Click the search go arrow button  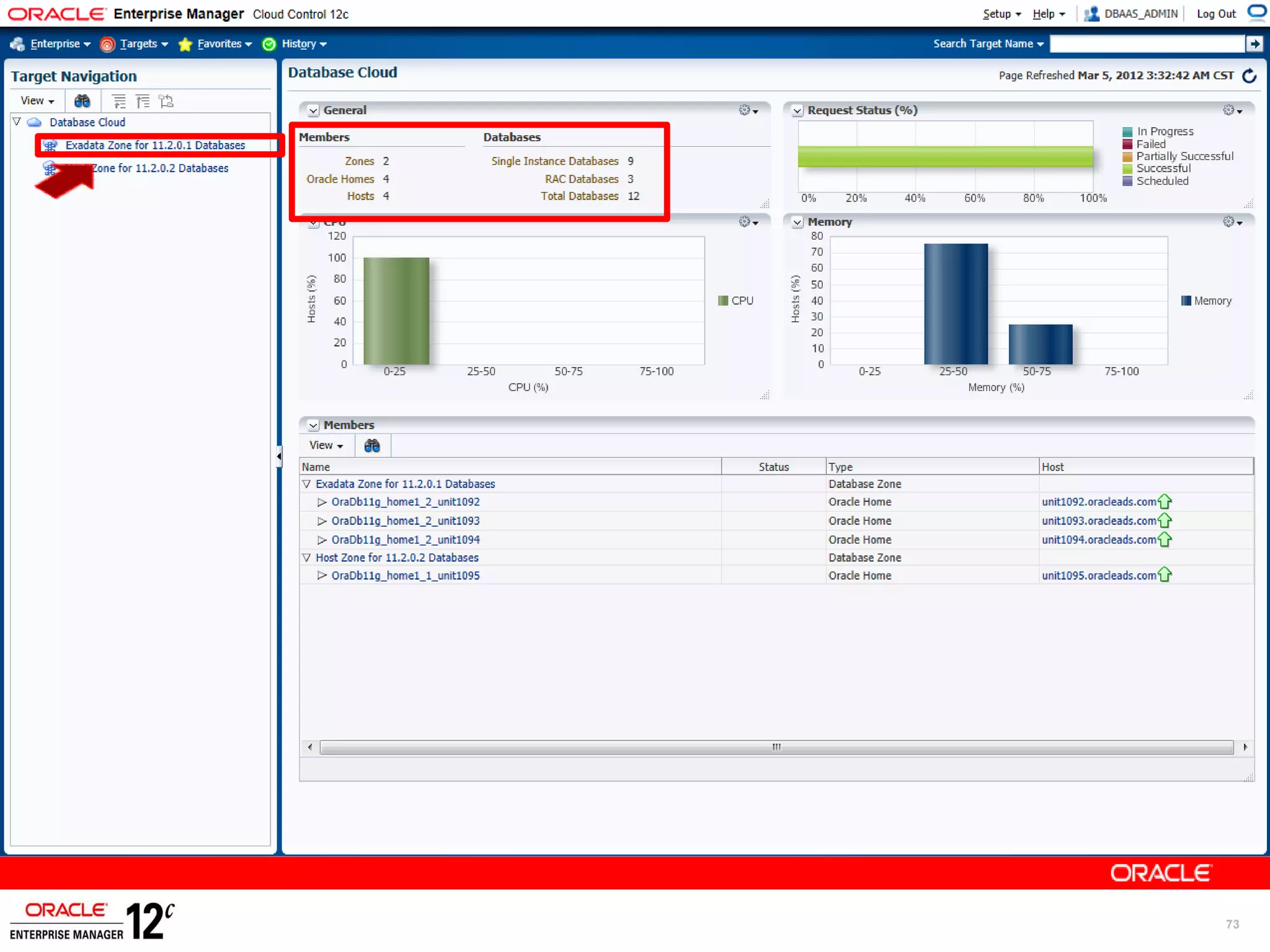click(1254, 44)
